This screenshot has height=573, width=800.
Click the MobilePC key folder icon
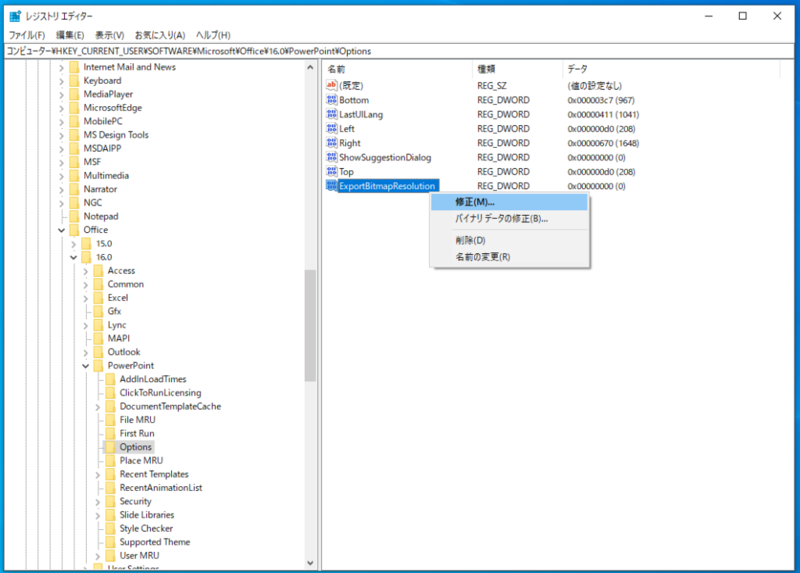[x=74, y=121]
